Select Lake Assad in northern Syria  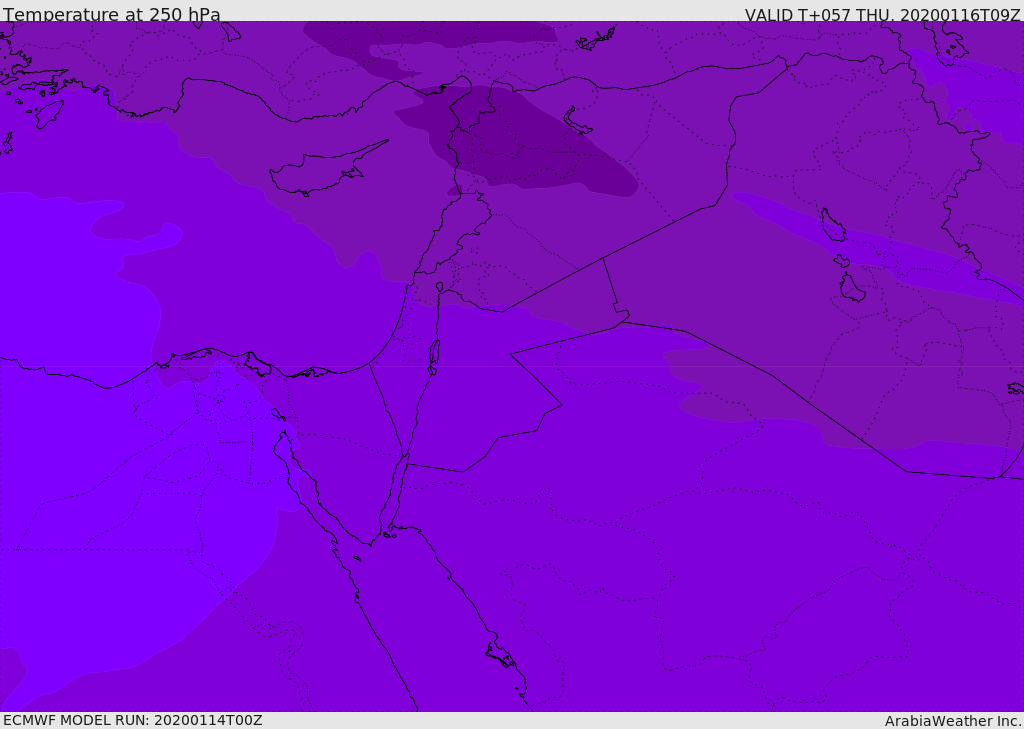(x=577, y=121)
